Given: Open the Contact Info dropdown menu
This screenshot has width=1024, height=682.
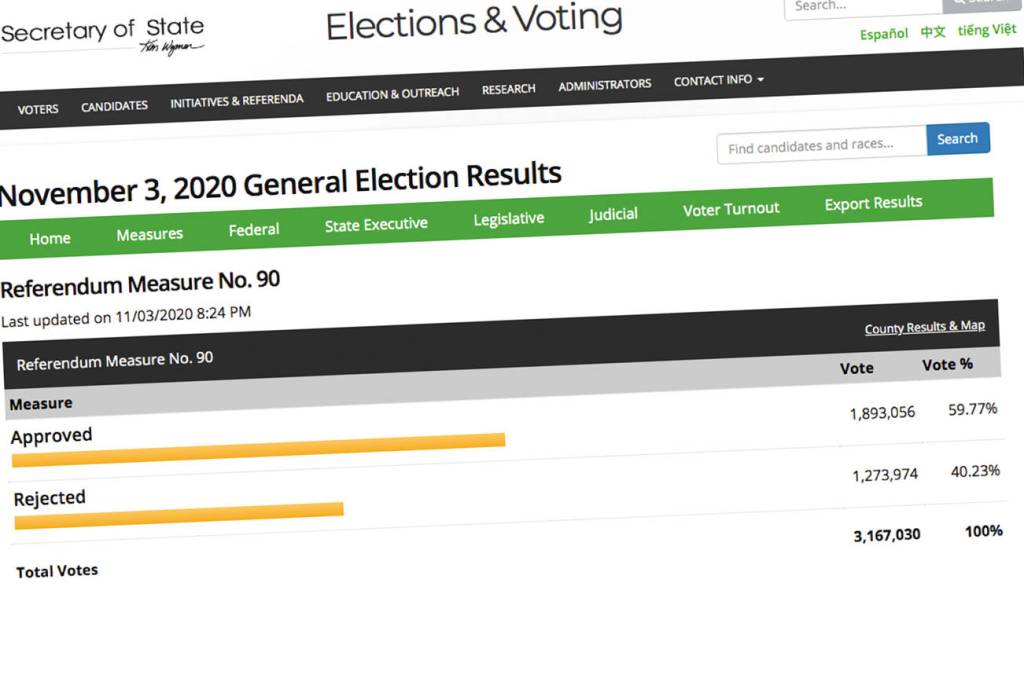Looking at the screenshot, I should pyautogui.click(x=716, y=80).
